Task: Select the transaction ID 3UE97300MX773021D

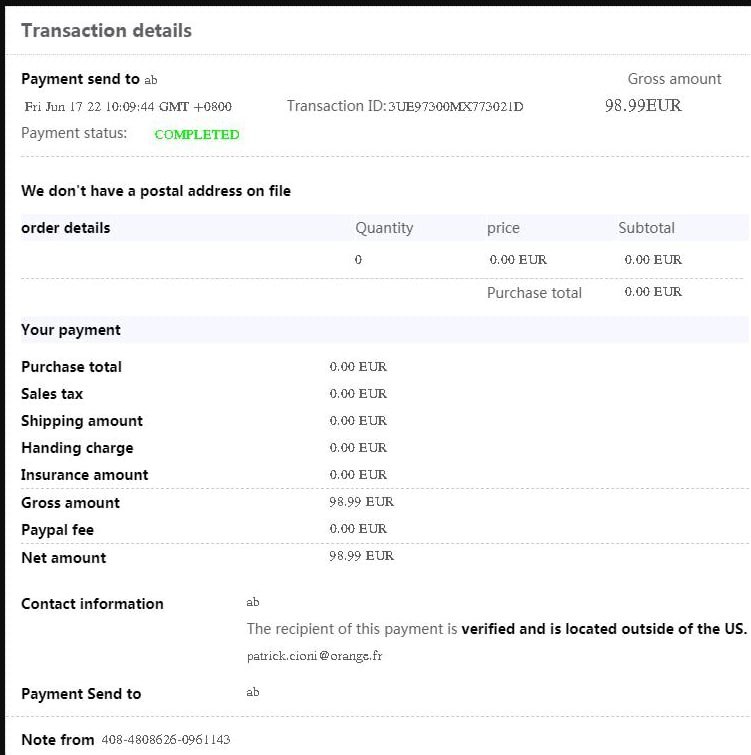Action: coord(455,106)
